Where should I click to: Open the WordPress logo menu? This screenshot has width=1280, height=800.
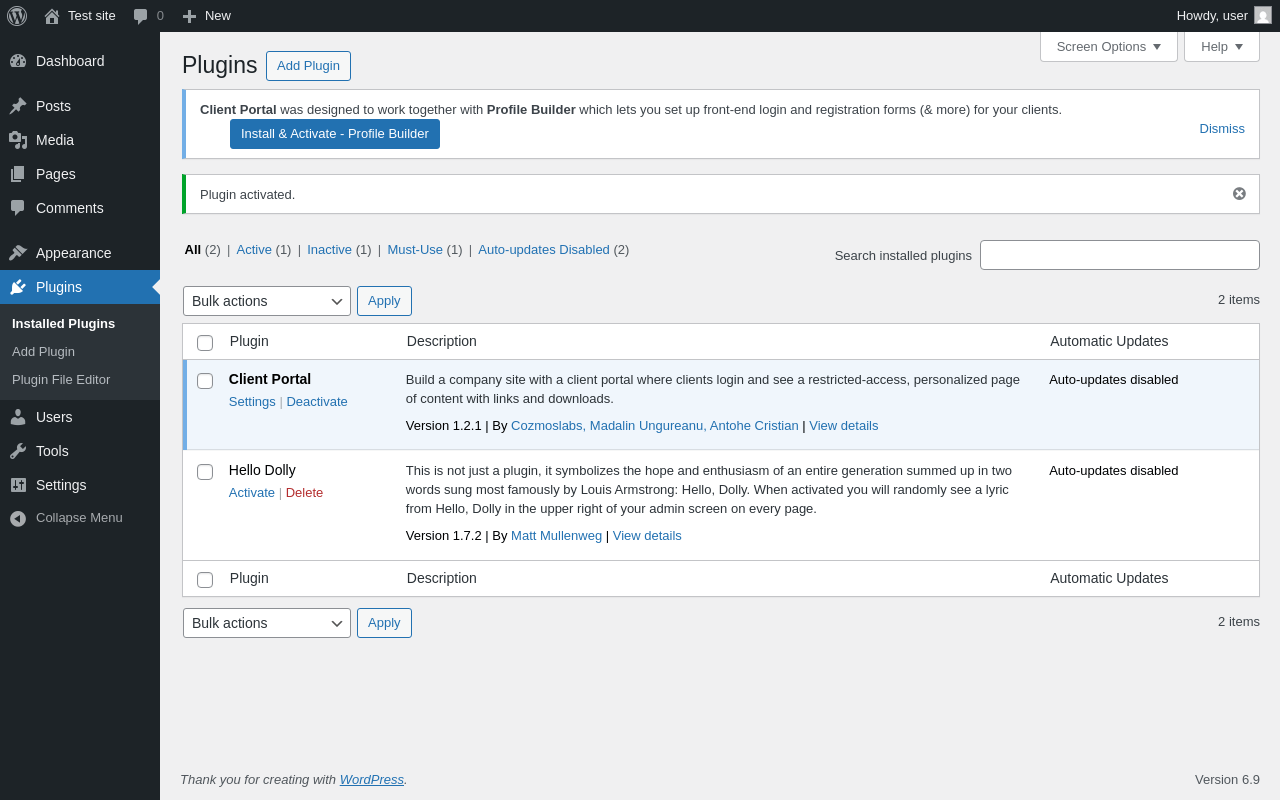(17, 16)
